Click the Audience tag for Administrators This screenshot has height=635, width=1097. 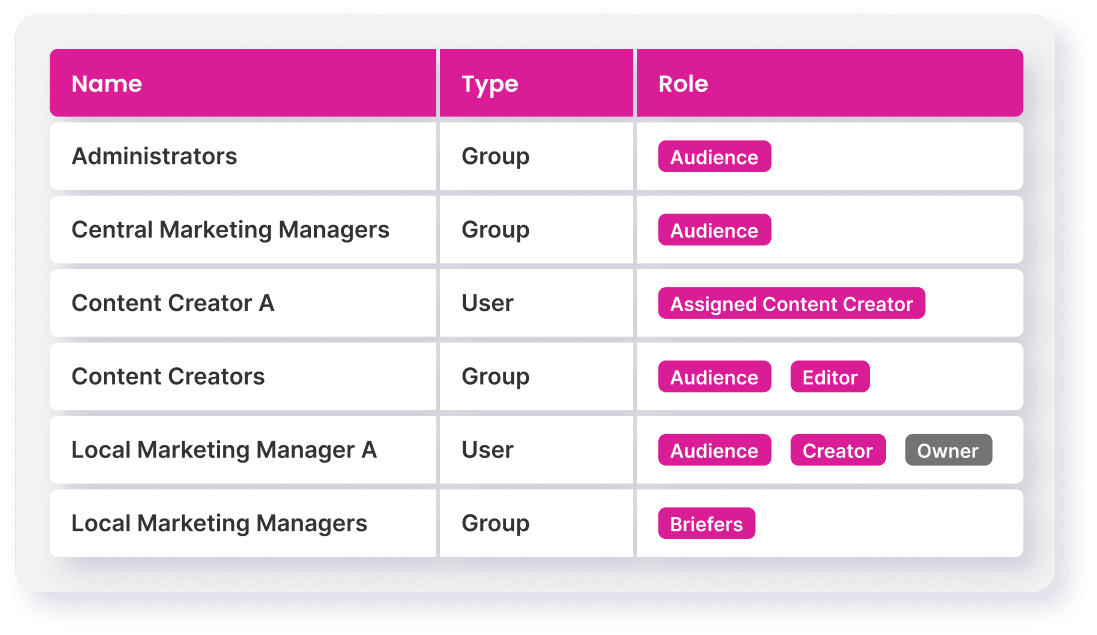click(x=714, y=157)
